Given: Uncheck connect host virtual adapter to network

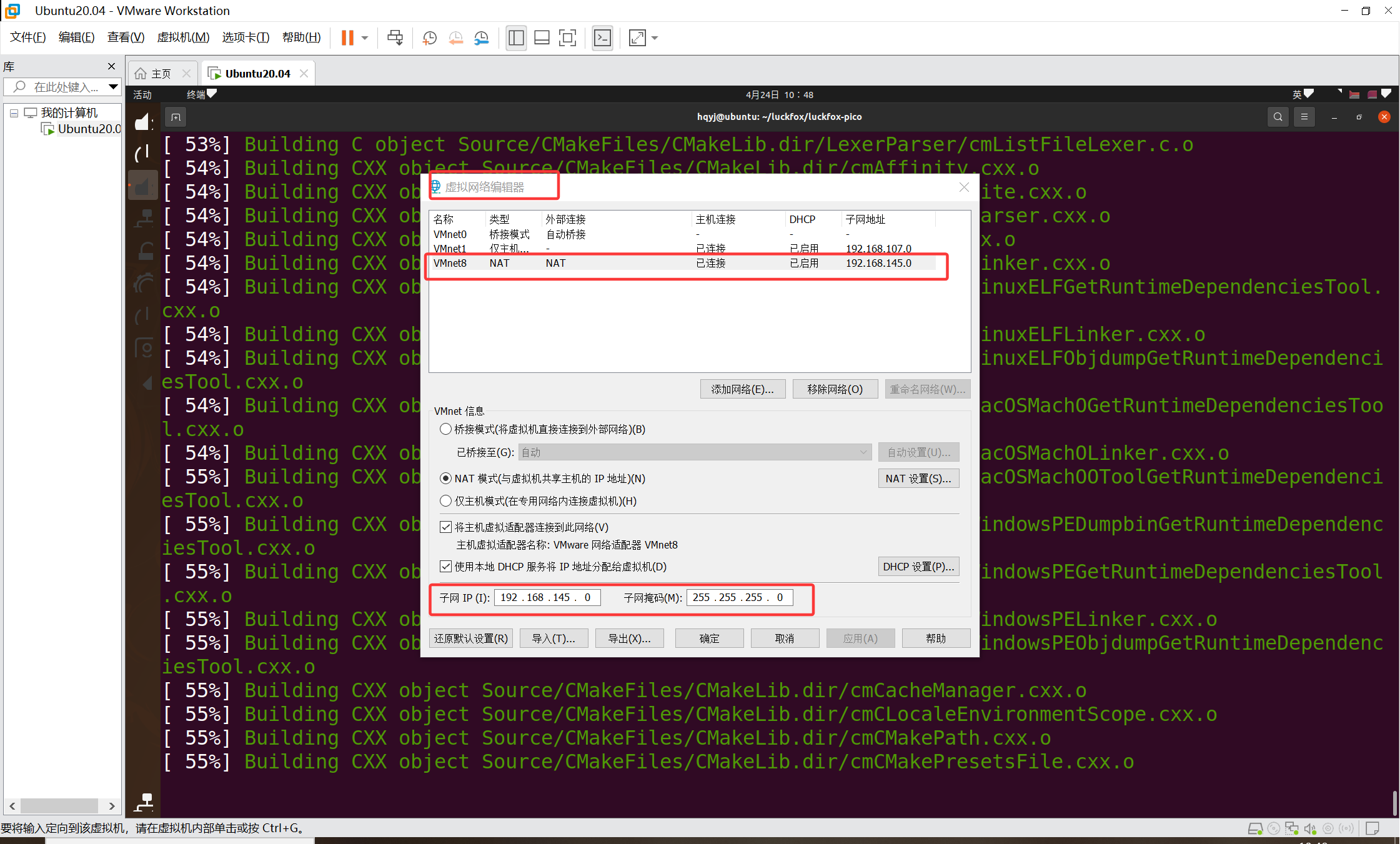Looking at the screenshot, I should (x=445, y=527).
